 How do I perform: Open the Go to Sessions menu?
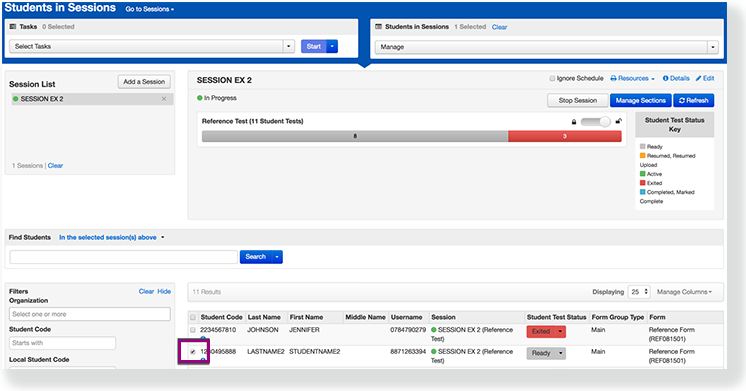click(149, 9)
